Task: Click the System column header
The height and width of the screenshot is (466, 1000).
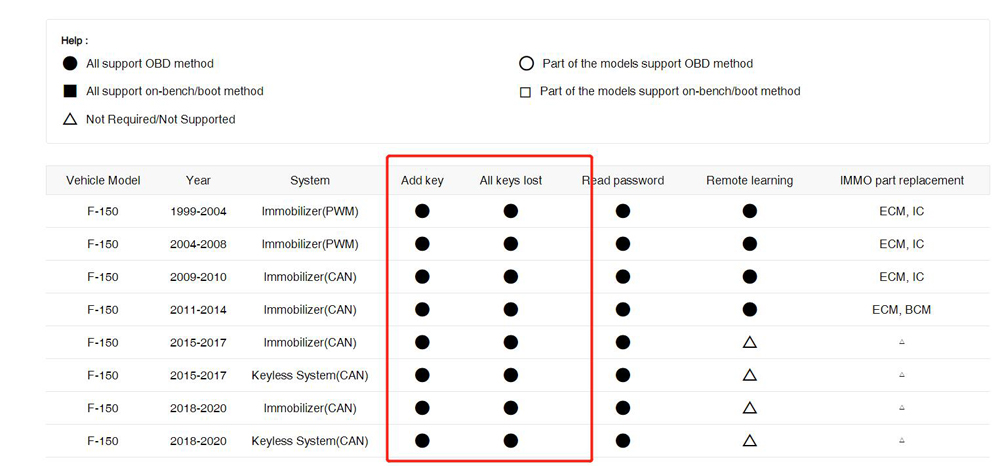Action: [x=310, y=180]
